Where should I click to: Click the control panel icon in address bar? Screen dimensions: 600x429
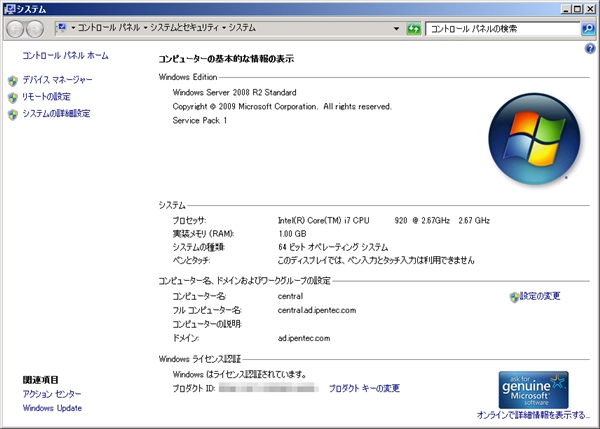coord(62,28)
